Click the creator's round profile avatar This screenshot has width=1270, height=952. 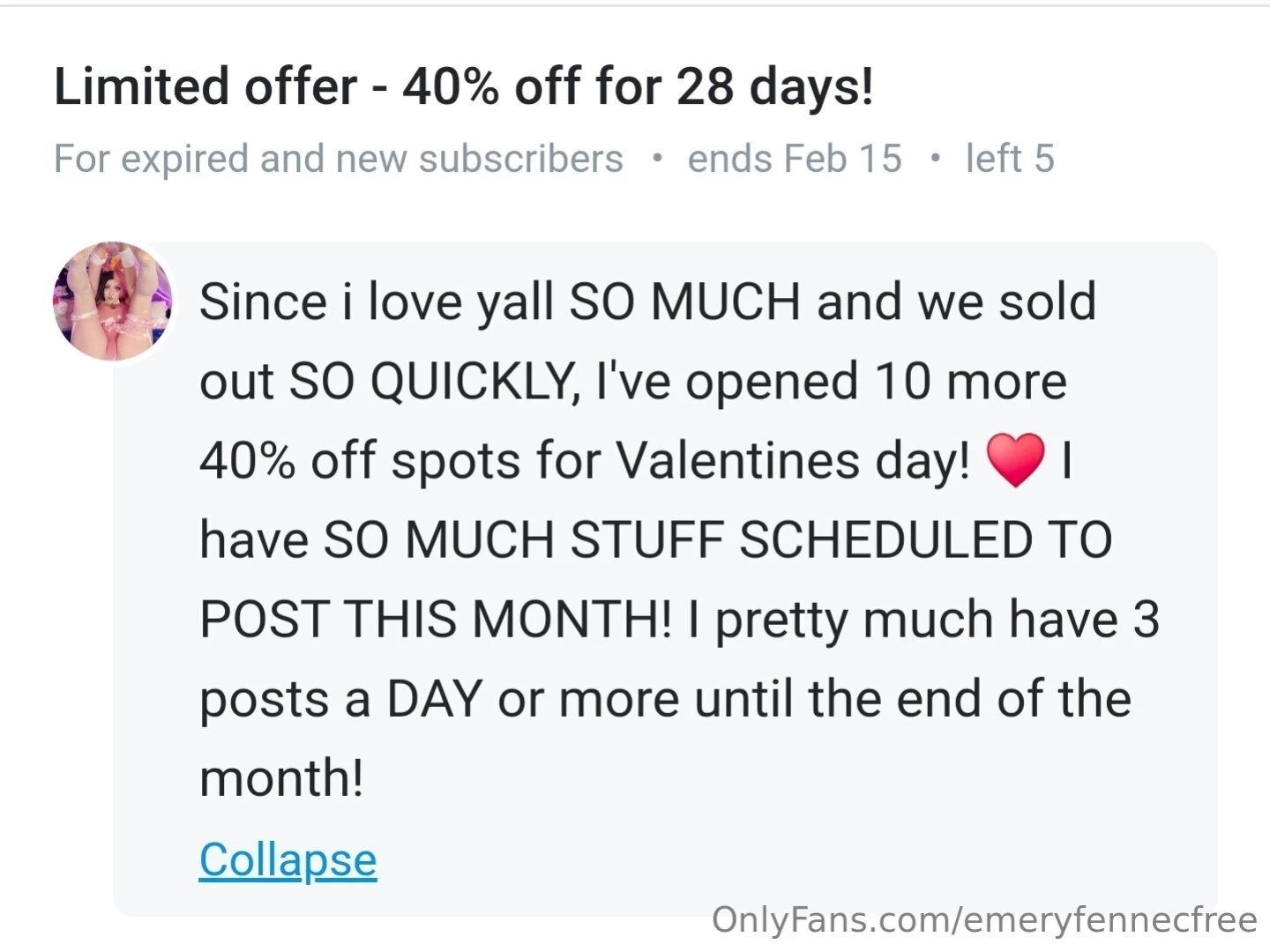[112, 301]
